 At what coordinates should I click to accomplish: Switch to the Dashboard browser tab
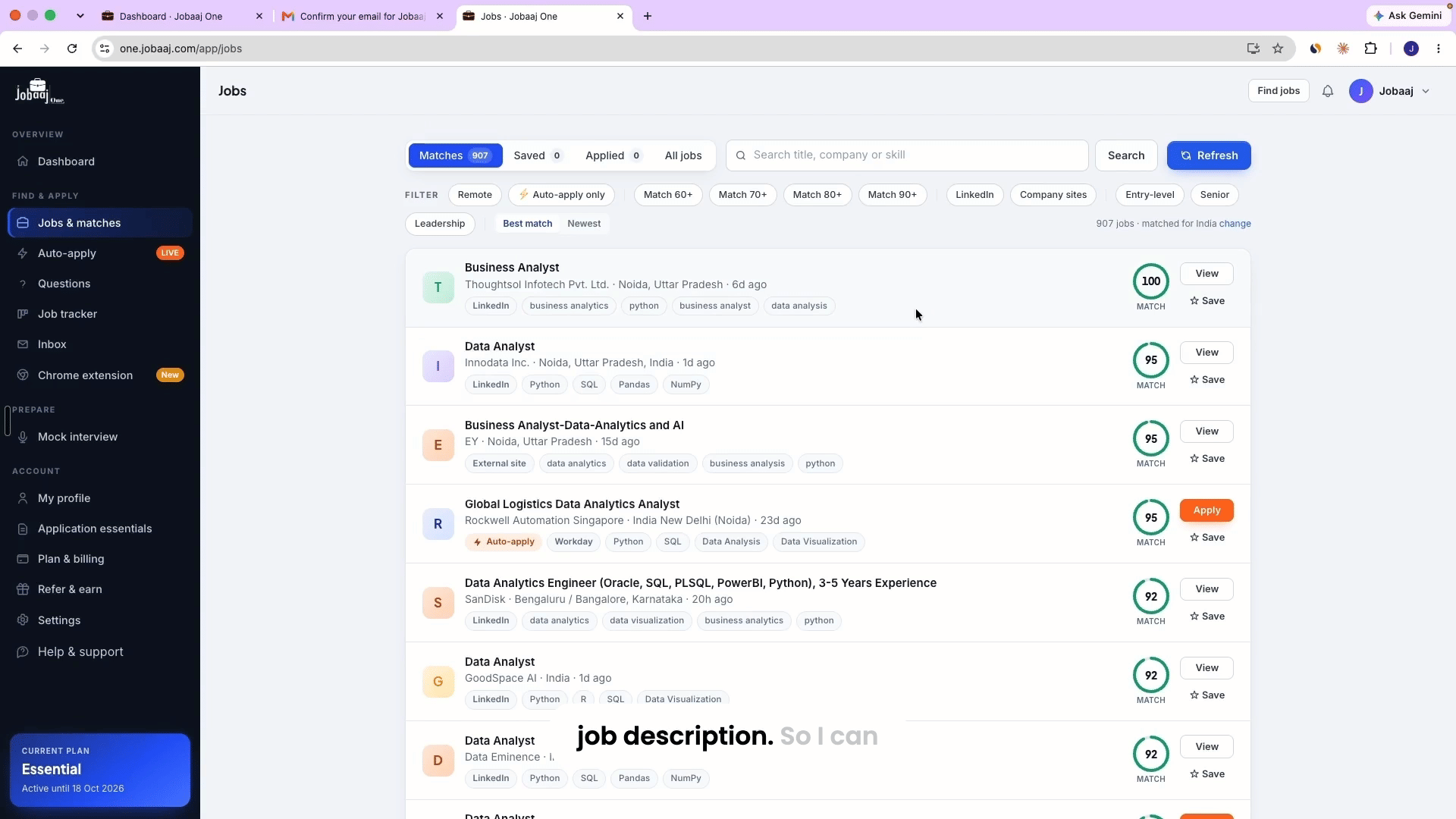(x=182, y=16)
